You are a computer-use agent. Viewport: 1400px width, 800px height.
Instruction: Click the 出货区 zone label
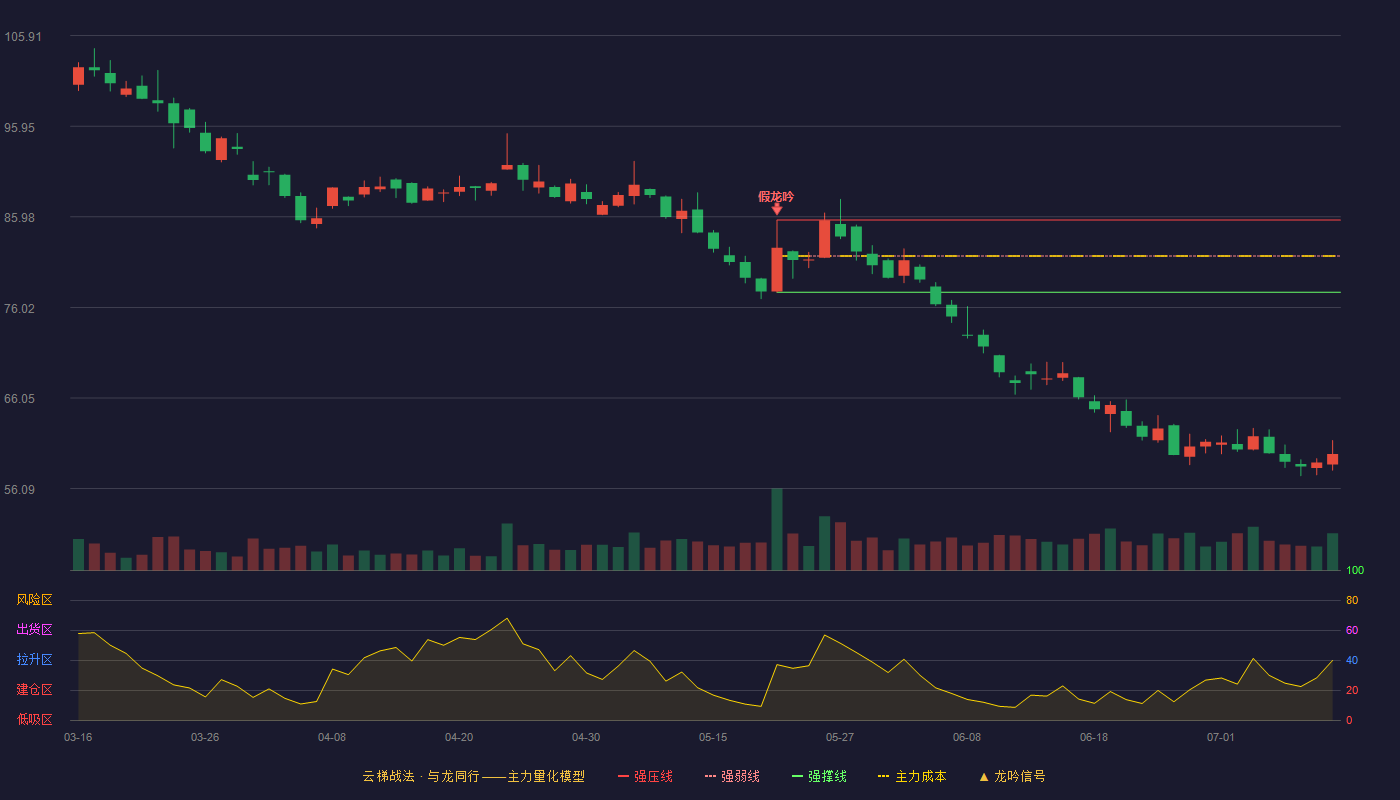(x=34, y=630)
